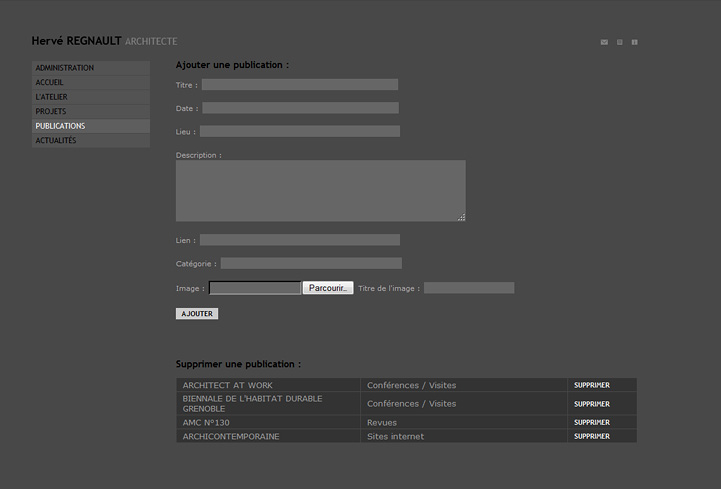The image size is (721, 489).
Task: Open ACTUALITÉS in the sidebar
Action: 91,140
